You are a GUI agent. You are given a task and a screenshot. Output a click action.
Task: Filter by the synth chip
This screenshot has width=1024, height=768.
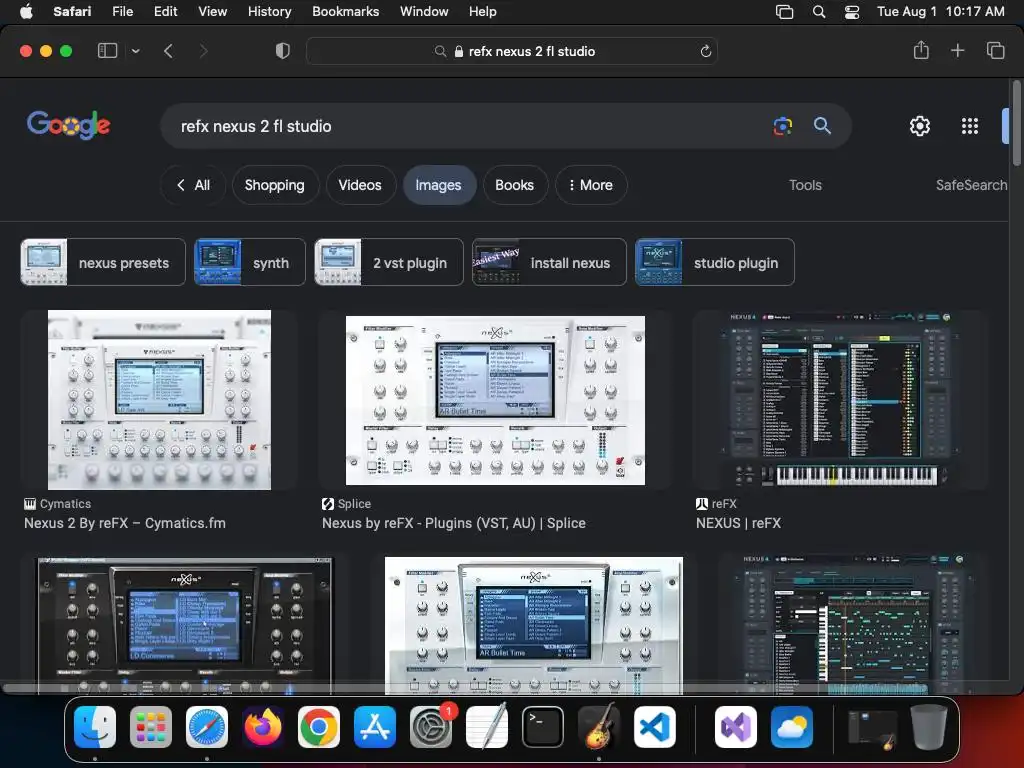pos(249,263)
